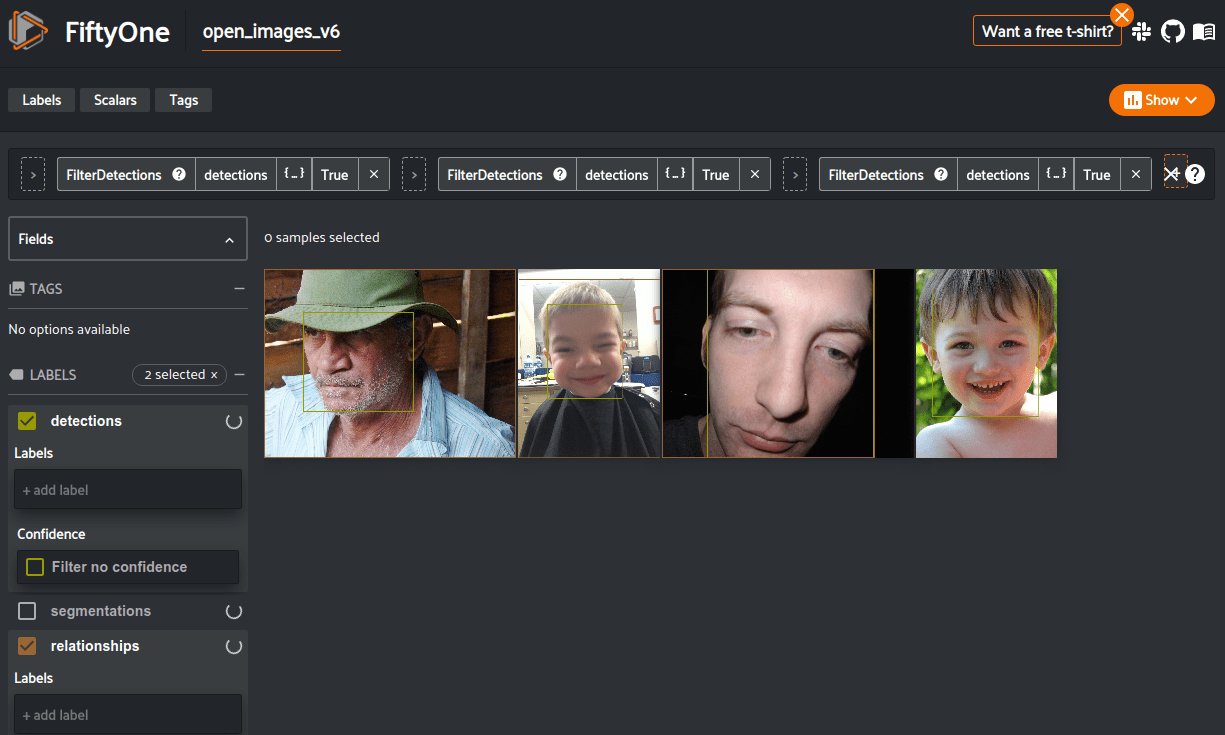Open view bar help question mark
1225x735 pixels.
coord(1195,174)
